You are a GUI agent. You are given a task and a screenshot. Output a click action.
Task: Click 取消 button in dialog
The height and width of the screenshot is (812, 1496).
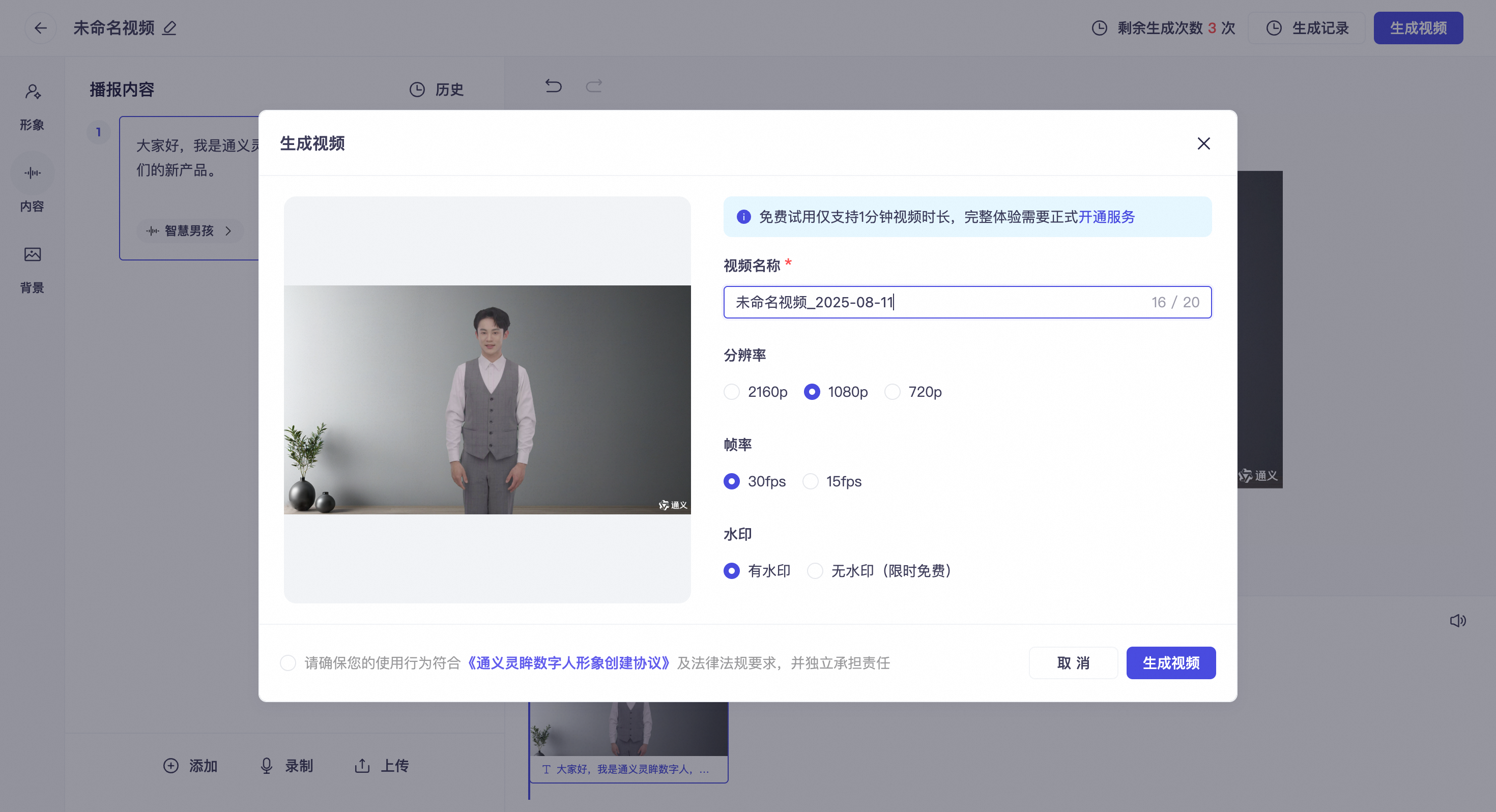[x=1073, y=663]
